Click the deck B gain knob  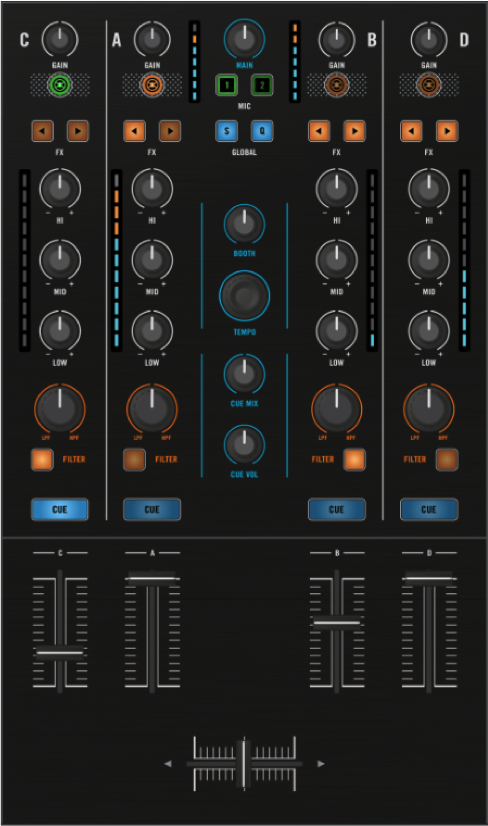[336, 40]
